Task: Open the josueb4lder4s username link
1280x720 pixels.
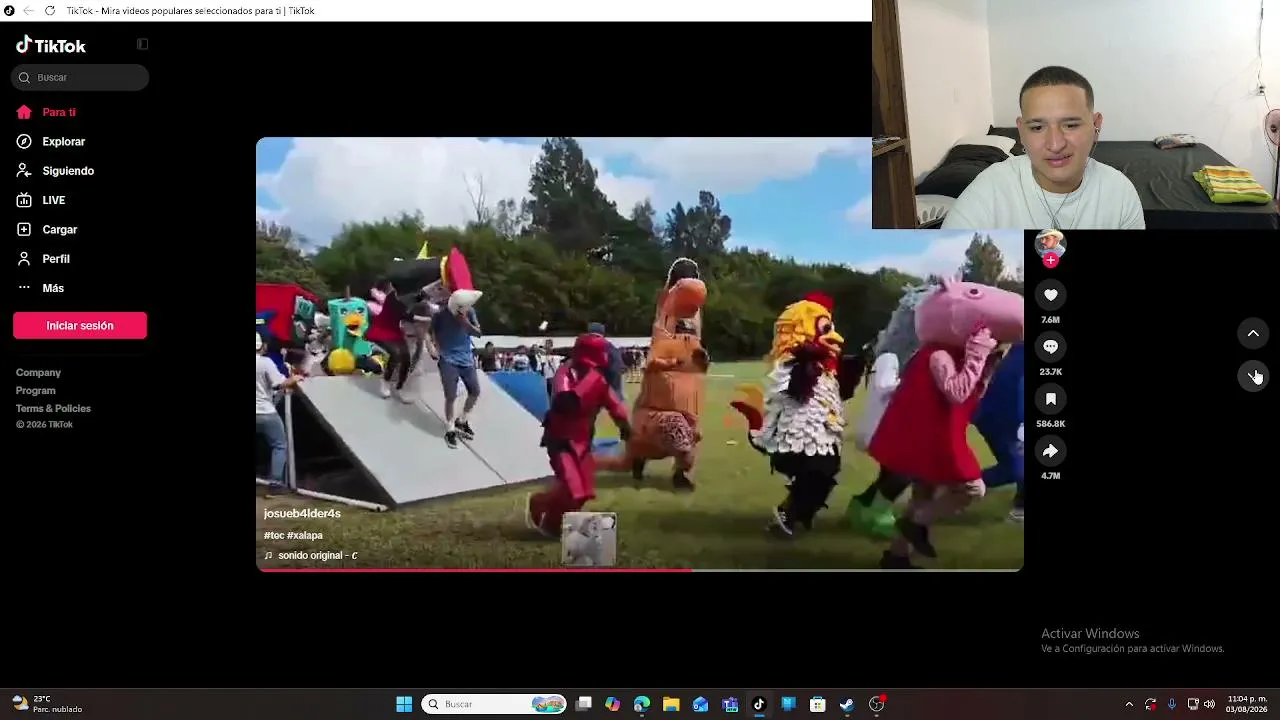Action: coord(302,513)
